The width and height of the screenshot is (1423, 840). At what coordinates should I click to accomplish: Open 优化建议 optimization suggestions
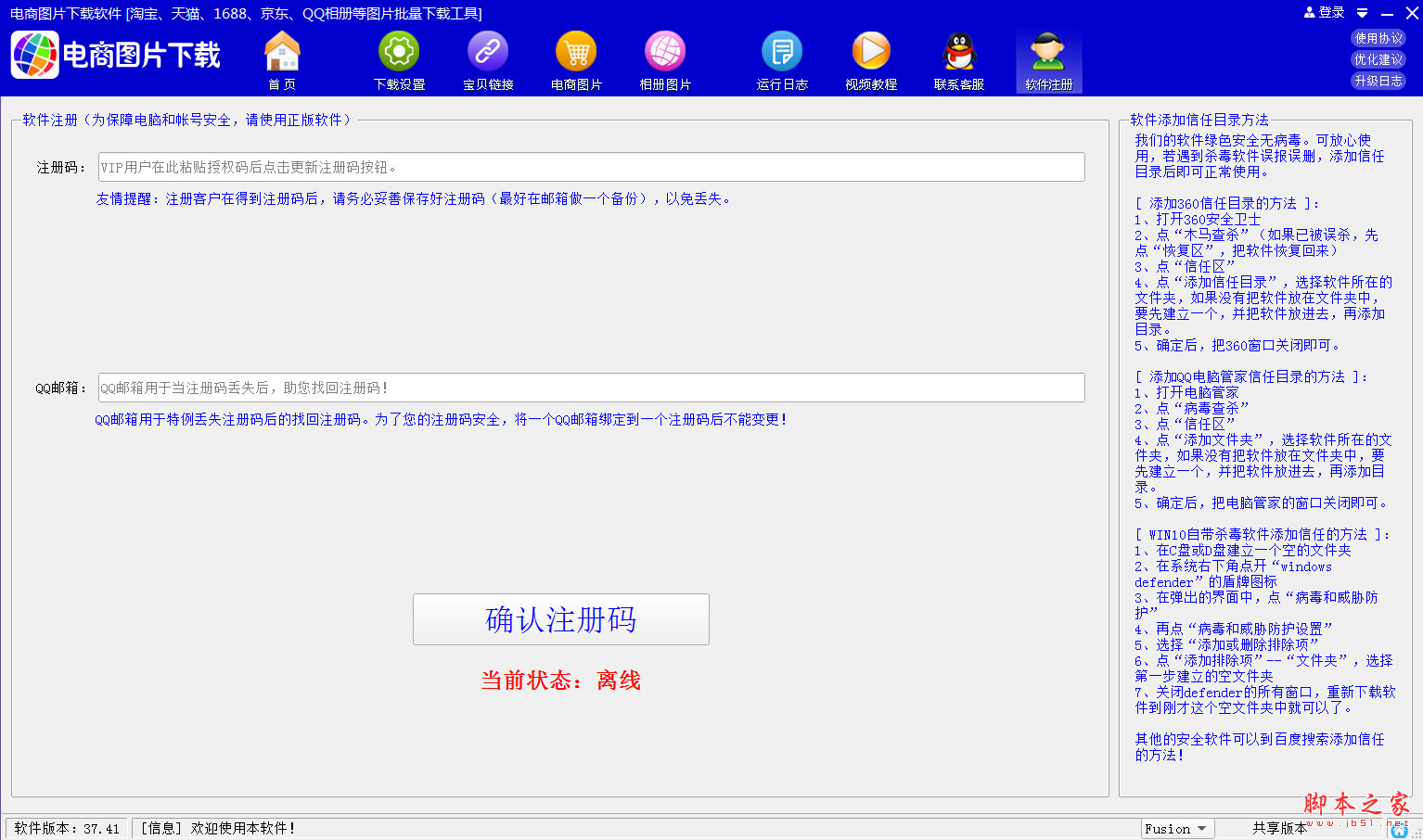(x=1378, y=59)
